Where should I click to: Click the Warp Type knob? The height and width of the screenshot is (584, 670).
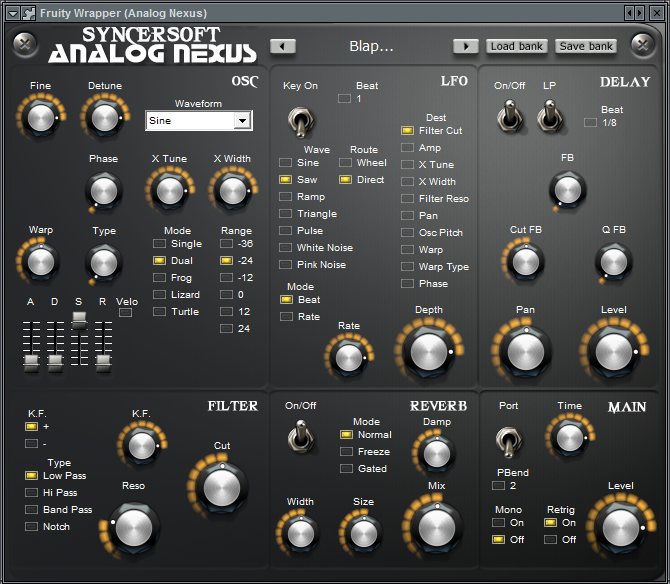coord(104,263)
